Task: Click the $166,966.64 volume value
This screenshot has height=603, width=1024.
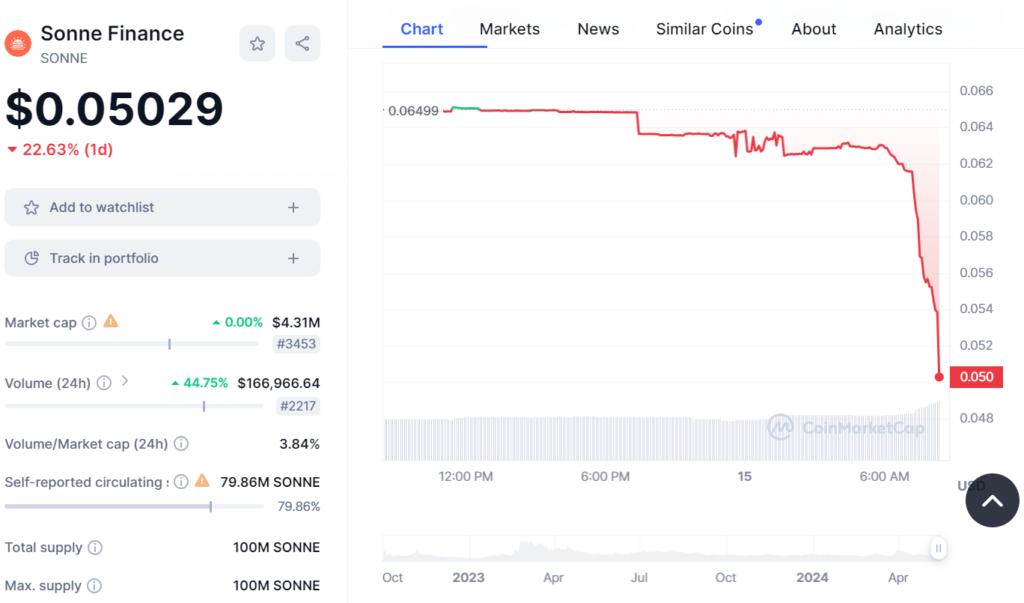Action: pos(278,383)
